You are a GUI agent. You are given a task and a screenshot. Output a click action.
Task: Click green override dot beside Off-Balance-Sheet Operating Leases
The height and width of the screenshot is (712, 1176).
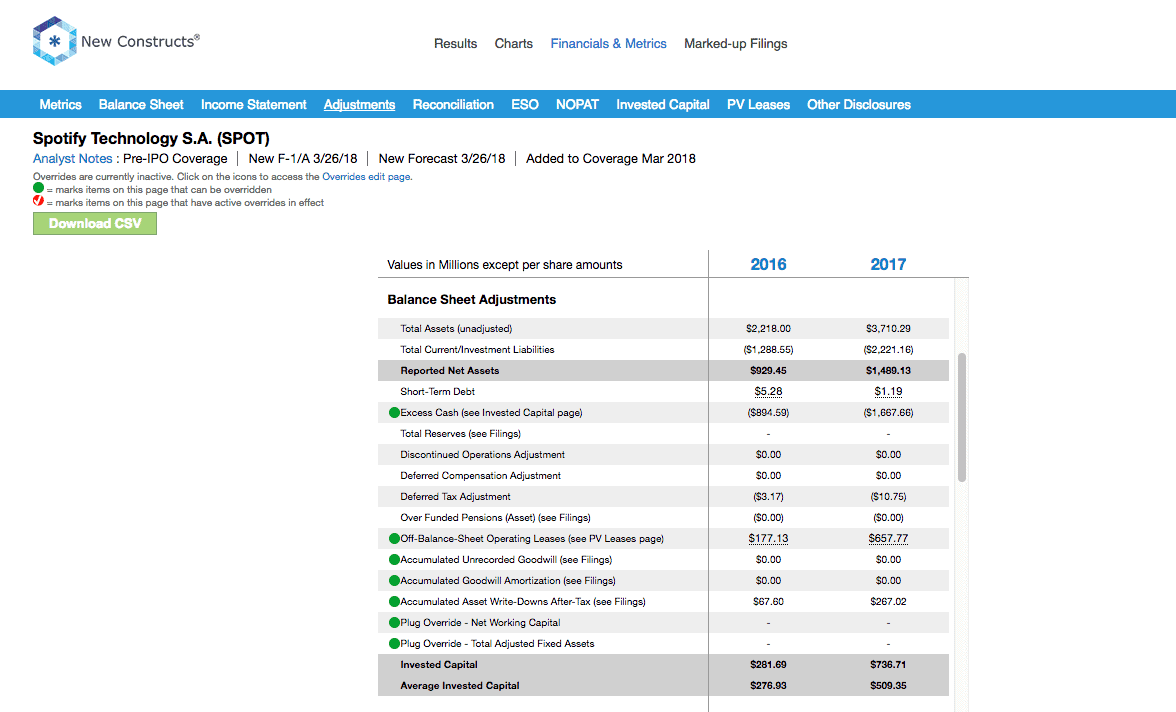(394, 539)
